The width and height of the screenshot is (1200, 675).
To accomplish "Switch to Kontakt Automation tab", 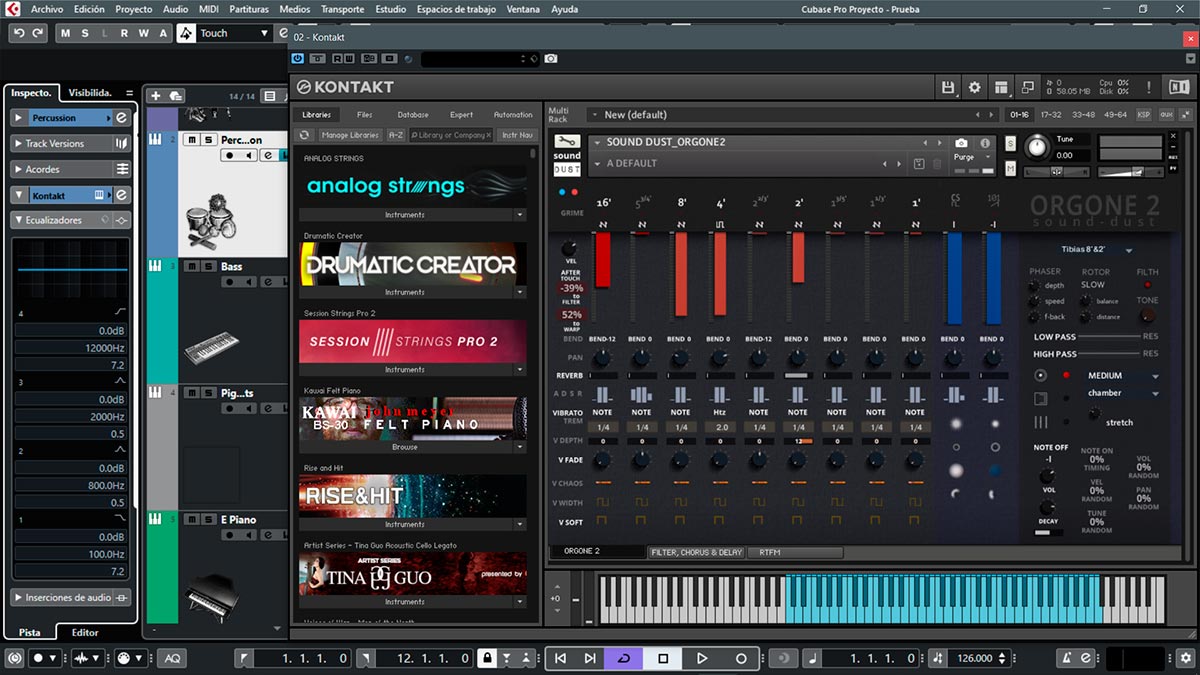I will coord(513,115).
